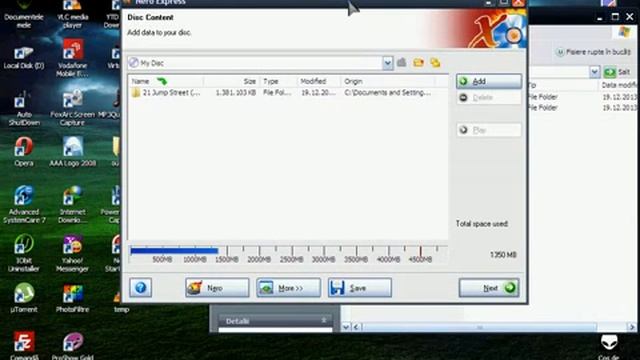640x360 pixels.
Task: Open FoxArc Screen Capture desktop icon
Action: tap(72, 108)
